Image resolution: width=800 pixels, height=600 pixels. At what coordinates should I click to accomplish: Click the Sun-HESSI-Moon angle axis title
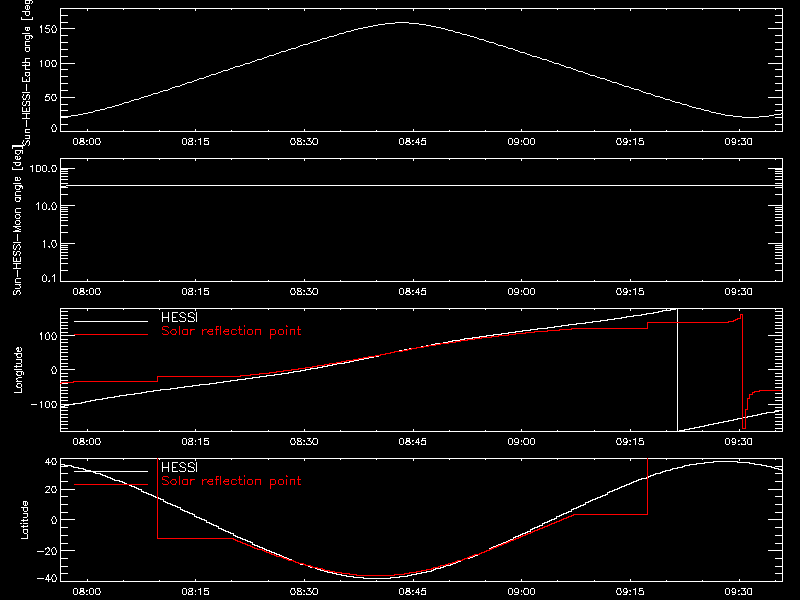coord(17,220)
